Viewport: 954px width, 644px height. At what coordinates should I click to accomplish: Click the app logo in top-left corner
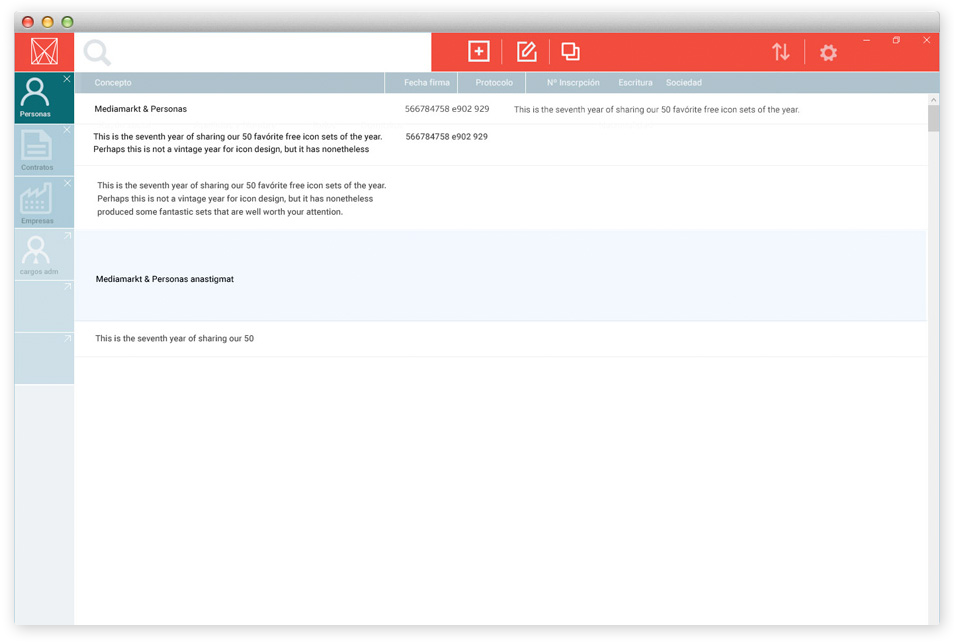44,52
